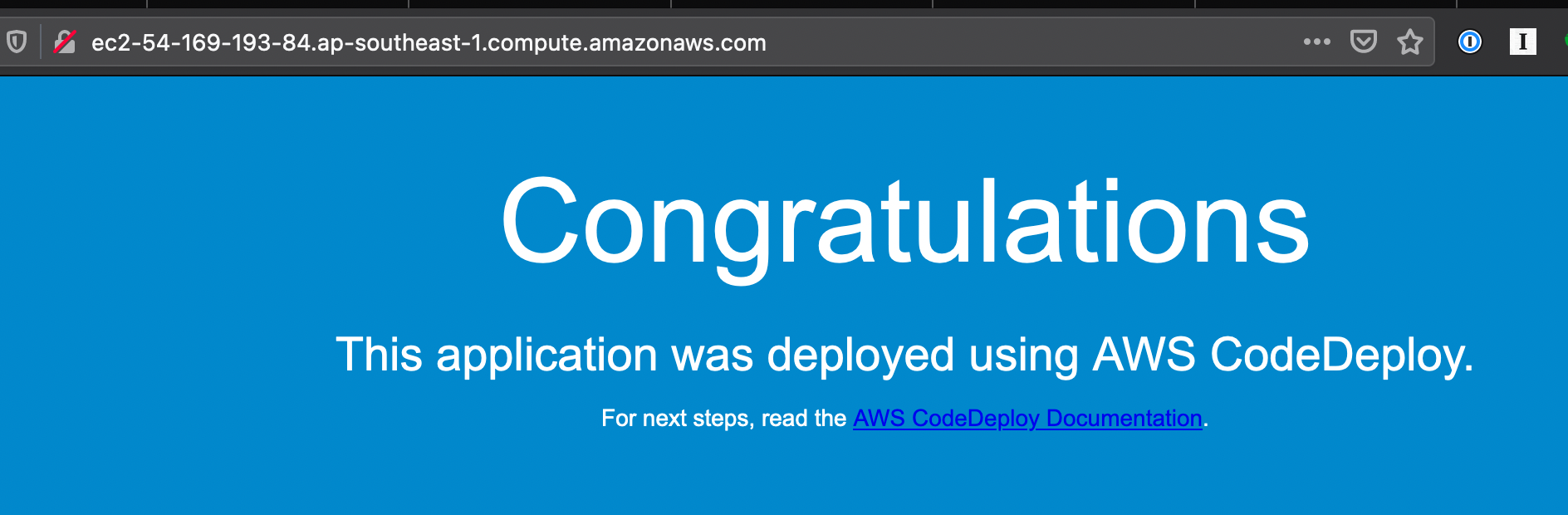The image size is (1568, 515).
Task: Click the Congratulations heading
Action: tap(904, 223)
